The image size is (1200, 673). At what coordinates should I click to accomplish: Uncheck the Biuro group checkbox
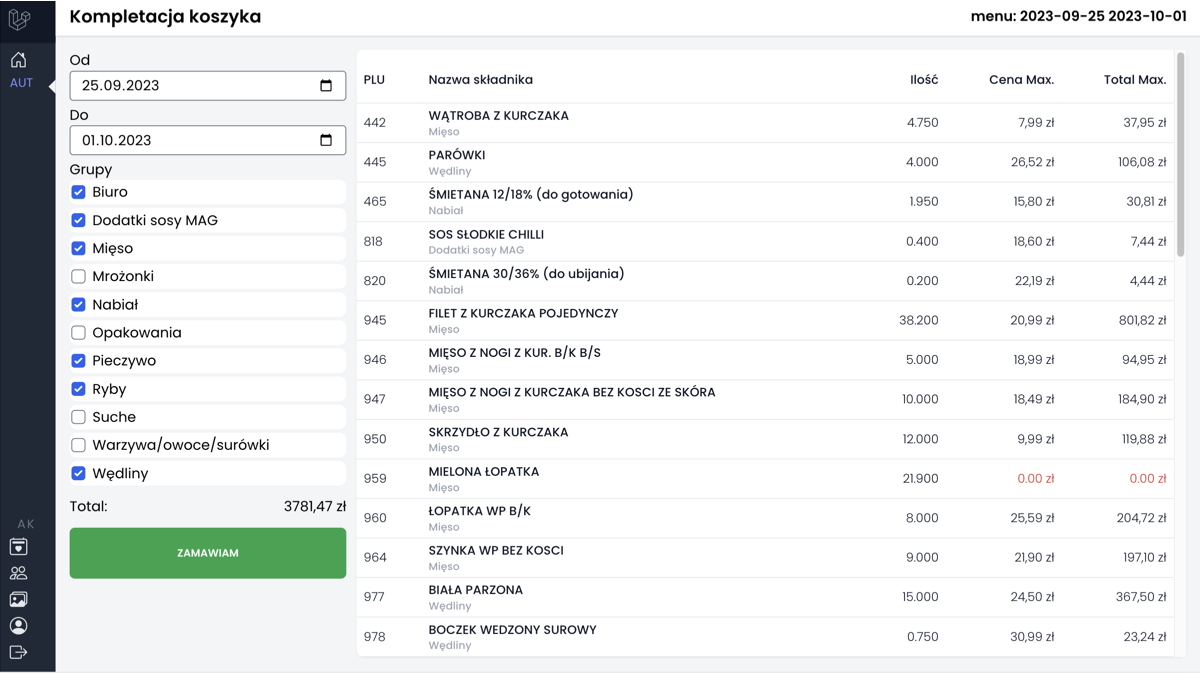[x=78, y=192]
